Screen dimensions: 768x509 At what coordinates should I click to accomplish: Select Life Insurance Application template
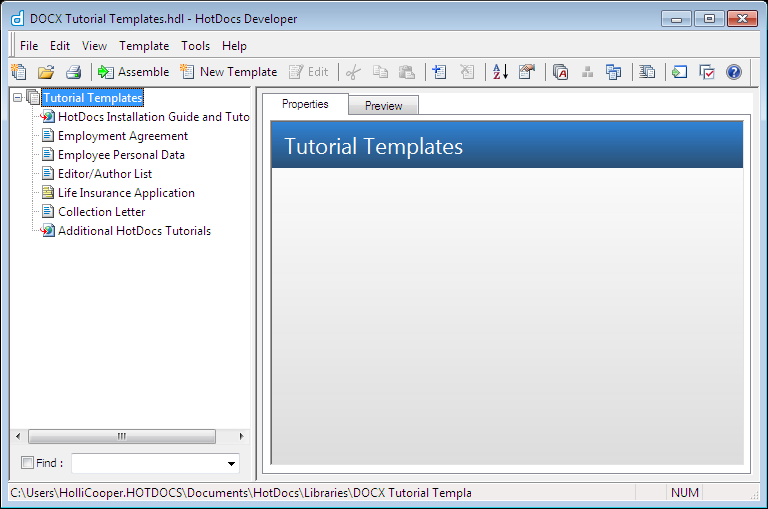coord(126,193)
